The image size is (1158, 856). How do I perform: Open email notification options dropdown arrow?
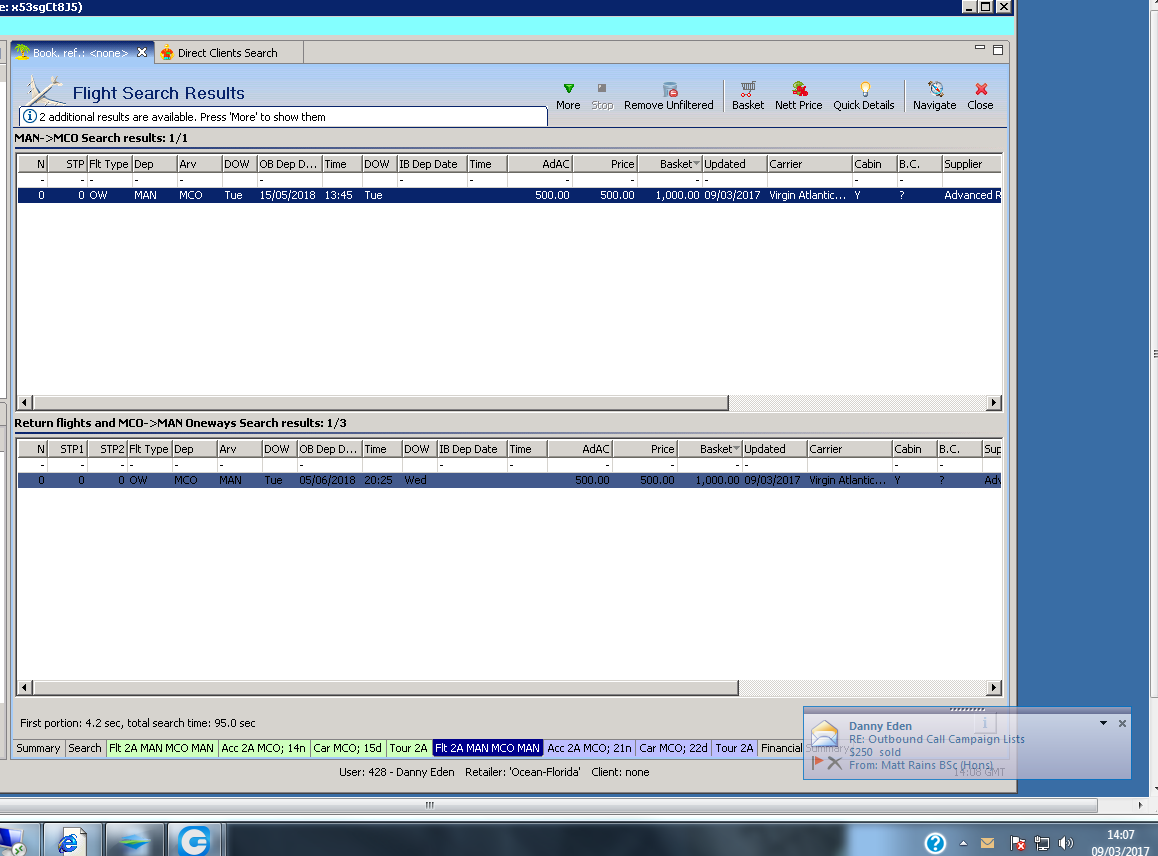1103,723
